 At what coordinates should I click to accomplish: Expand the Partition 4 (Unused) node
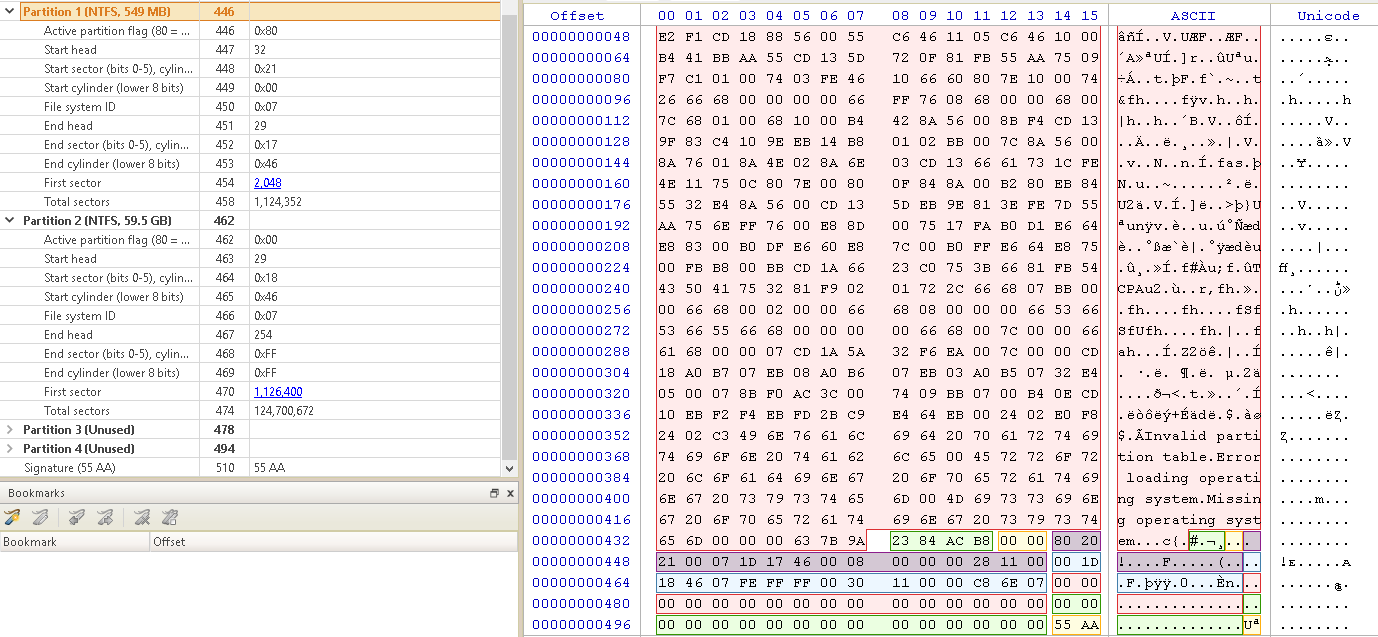pyautogui.click(x=10, y=449)
